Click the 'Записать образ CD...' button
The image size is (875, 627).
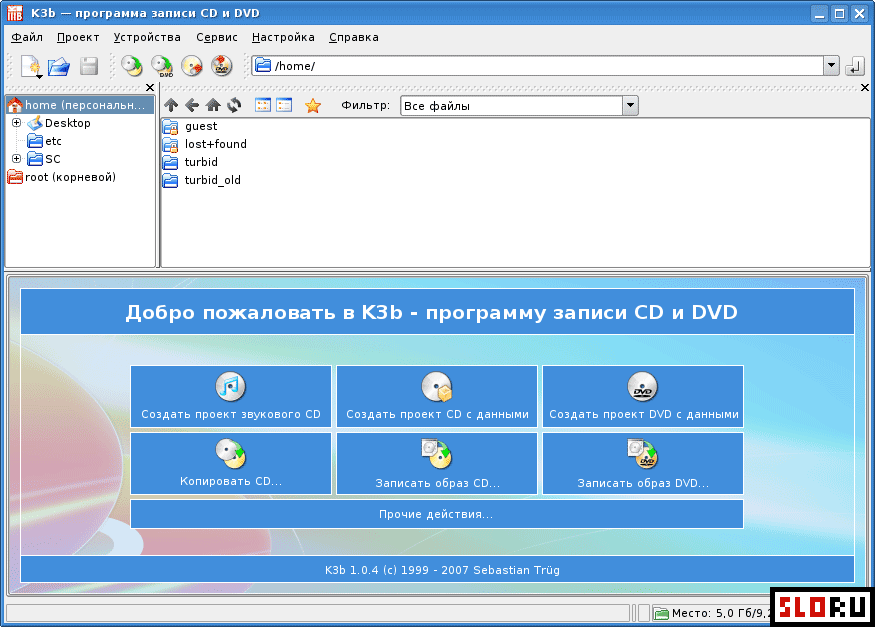point(437,464)
